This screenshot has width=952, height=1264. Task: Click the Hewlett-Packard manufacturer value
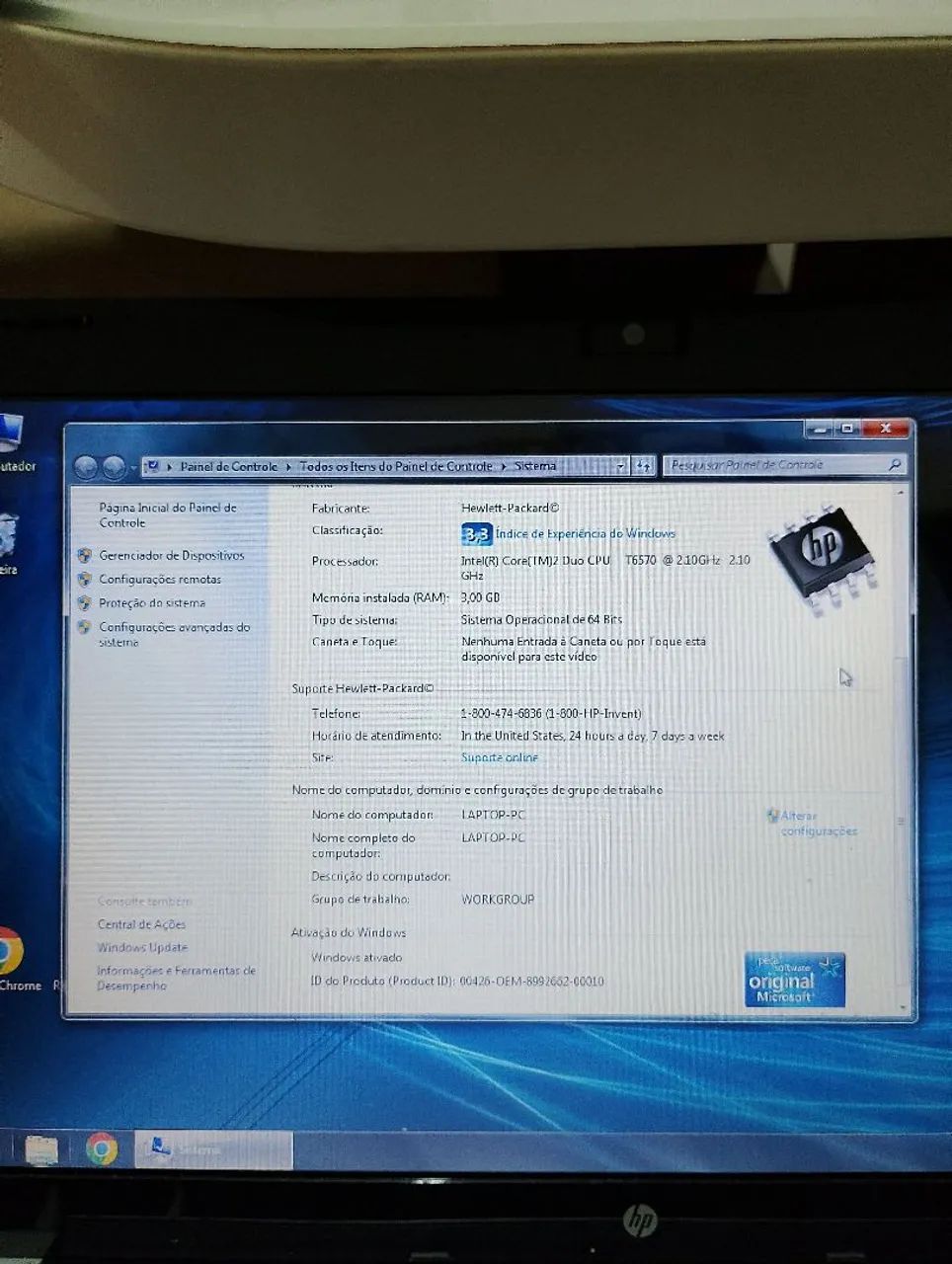coord(510,508)
